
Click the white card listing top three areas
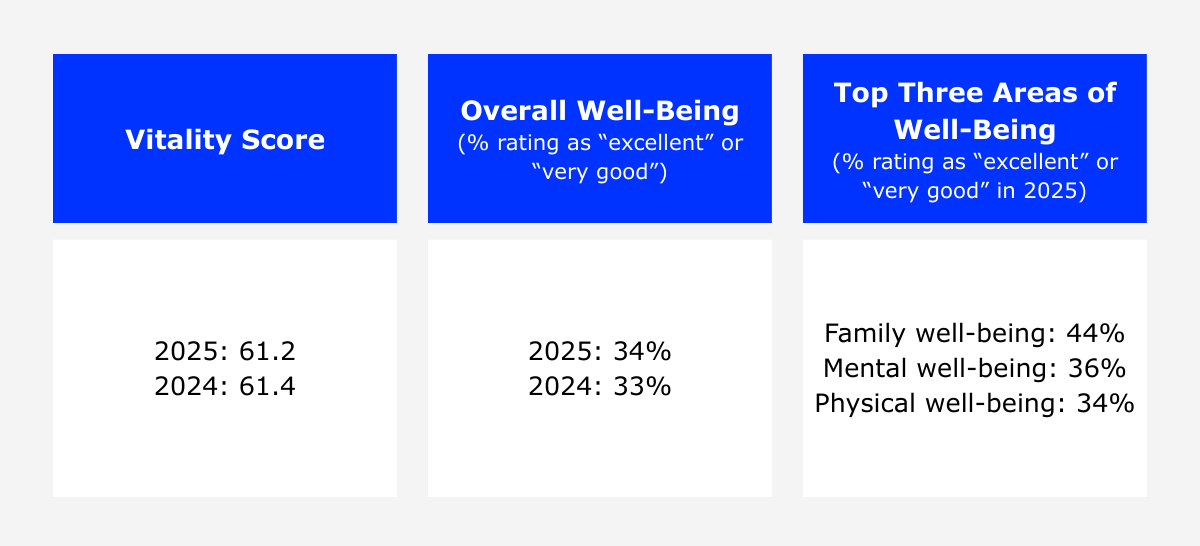(x=974, y=460)
